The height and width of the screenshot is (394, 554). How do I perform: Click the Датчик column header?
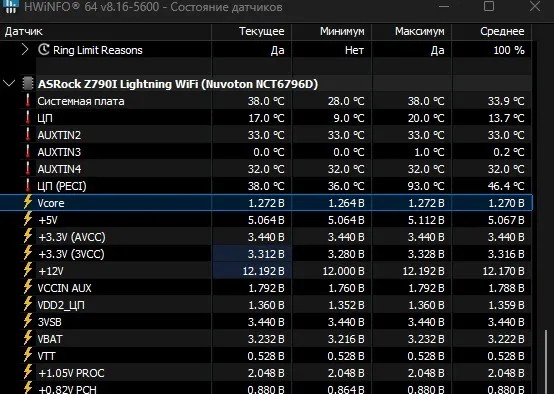coord(105,31)
